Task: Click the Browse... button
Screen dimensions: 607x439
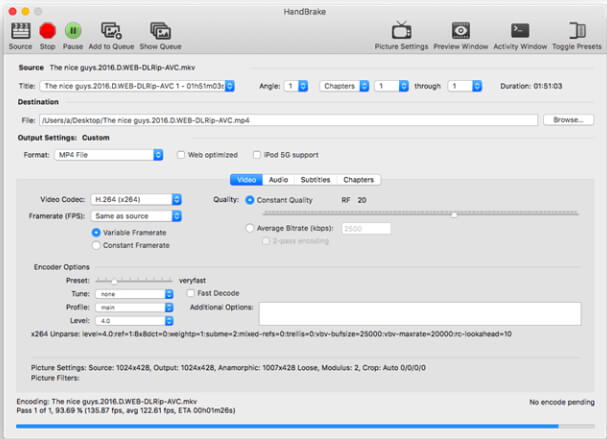Action: [x=567, y=120]
